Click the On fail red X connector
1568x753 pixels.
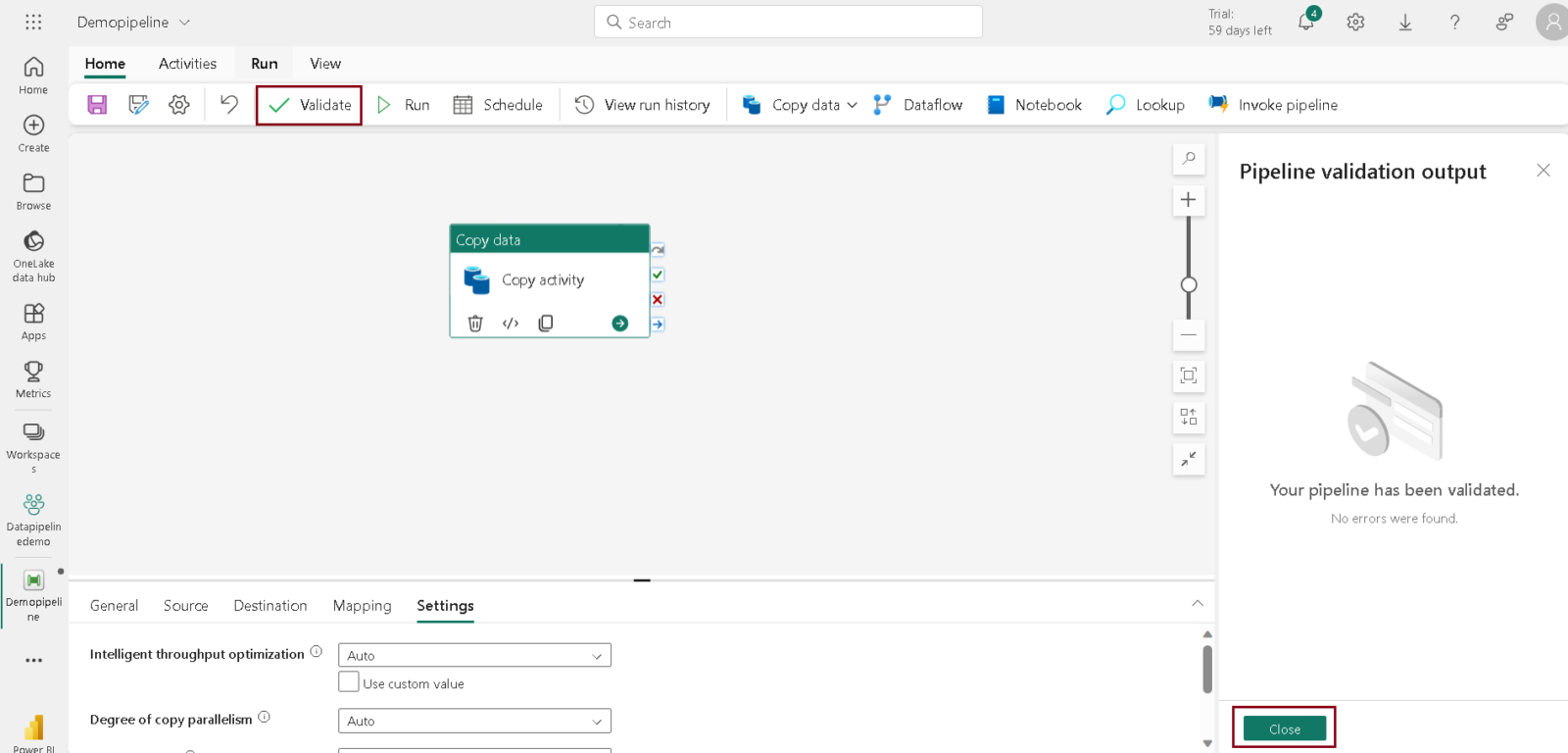(658, 300)
